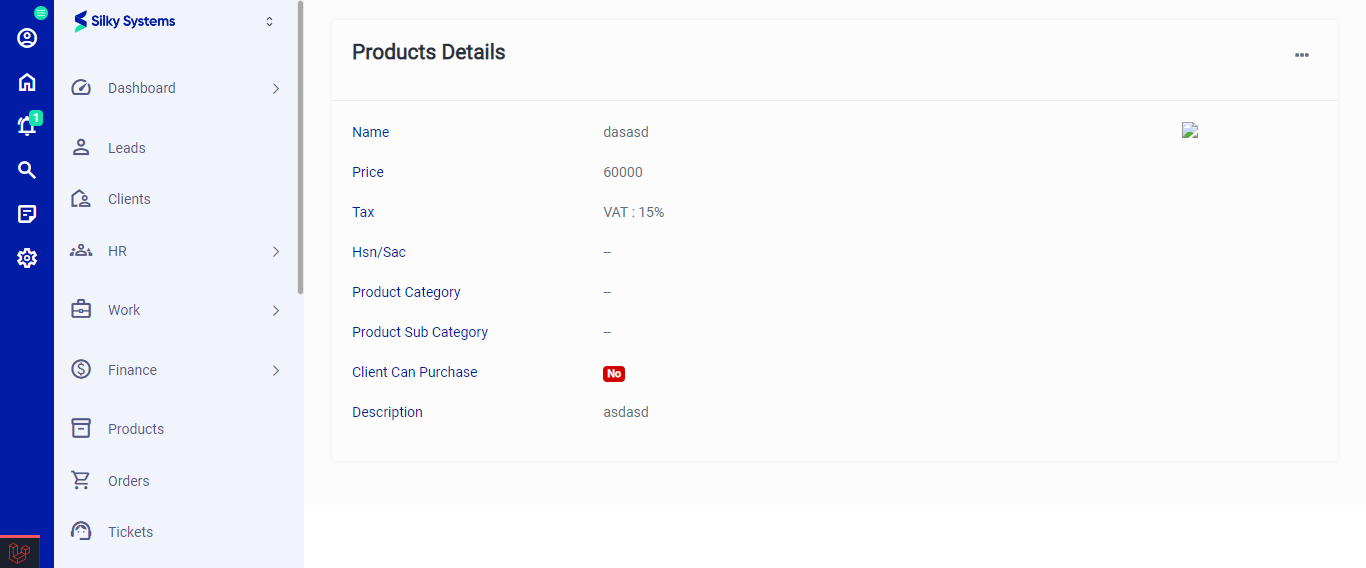Screen dimensions: 1366x568
Task: Go to the Clients page
Action: pyautogui.click(x=129, y=199)
